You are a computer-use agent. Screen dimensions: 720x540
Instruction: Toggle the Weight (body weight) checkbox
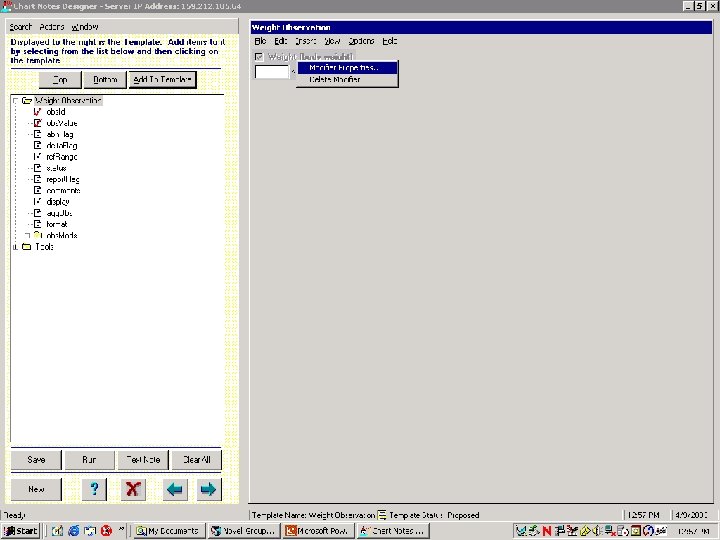(x=259, y=56)
